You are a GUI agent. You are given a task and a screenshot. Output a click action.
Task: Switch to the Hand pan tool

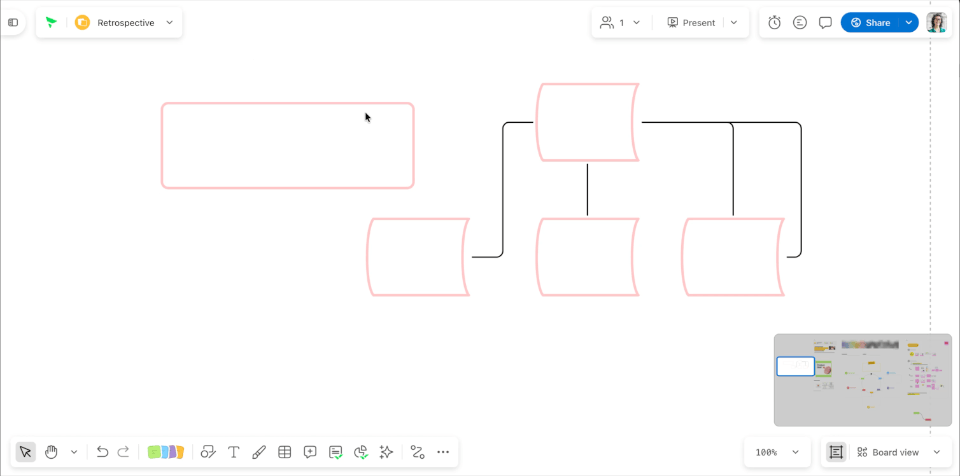tap(51, 452)
